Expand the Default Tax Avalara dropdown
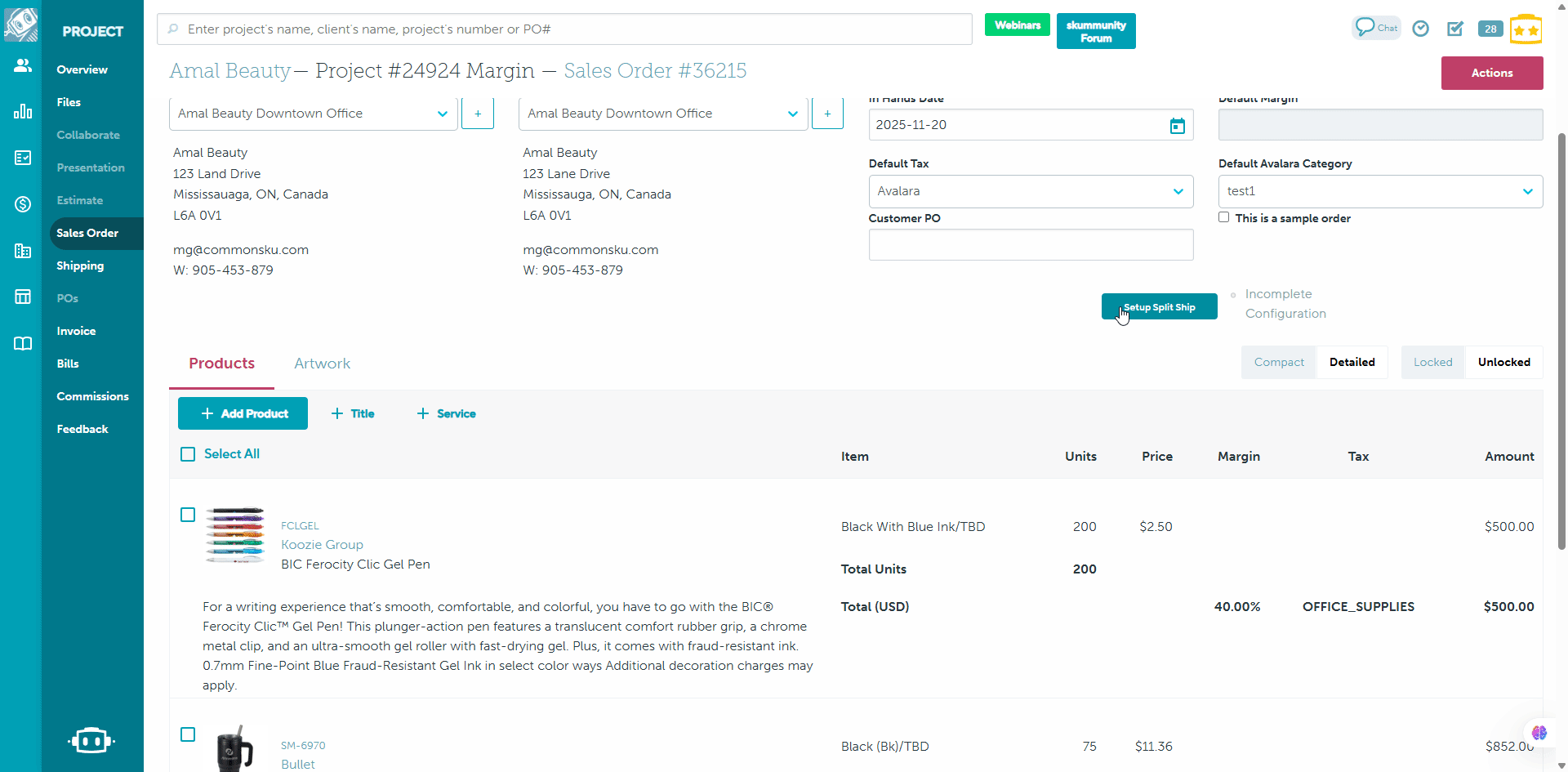1568x772 pixels. point(1031,191)
